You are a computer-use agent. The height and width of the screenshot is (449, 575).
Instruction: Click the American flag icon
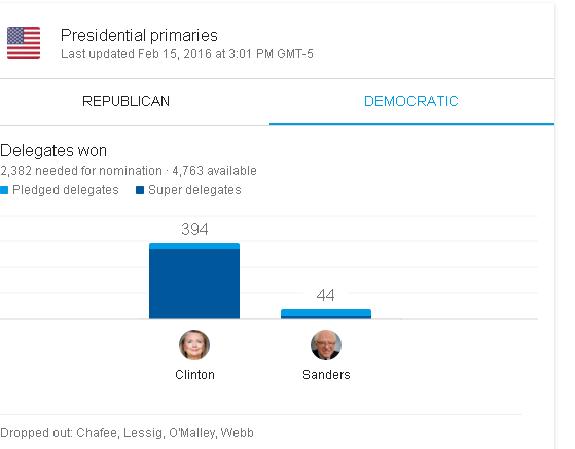point(23,43)
